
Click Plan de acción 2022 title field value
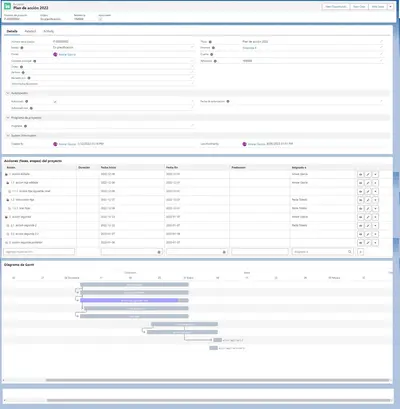(x=255, y=42)
